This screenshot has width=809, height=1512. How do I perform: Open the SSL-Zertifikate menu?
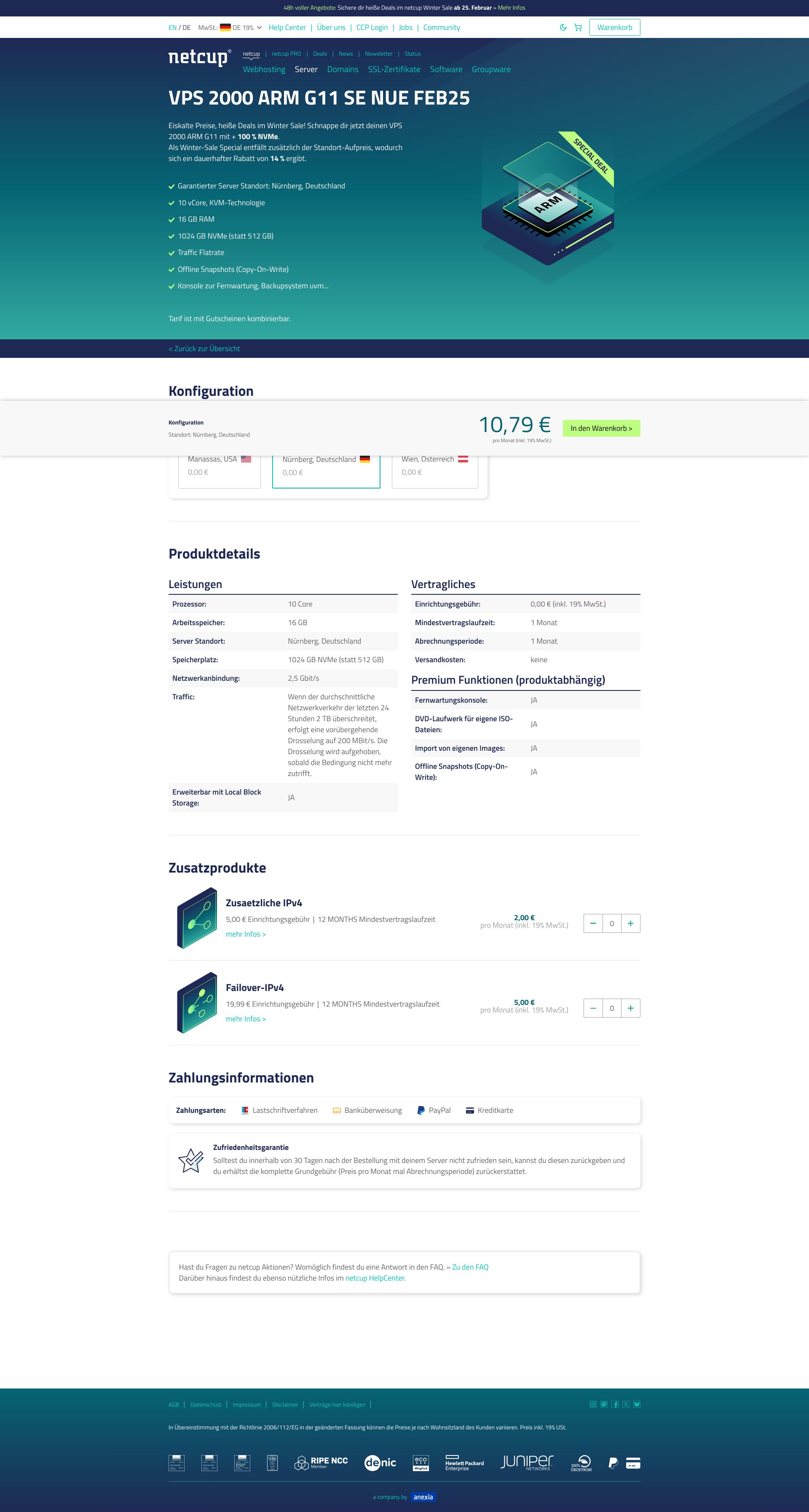tap(394, 69)
